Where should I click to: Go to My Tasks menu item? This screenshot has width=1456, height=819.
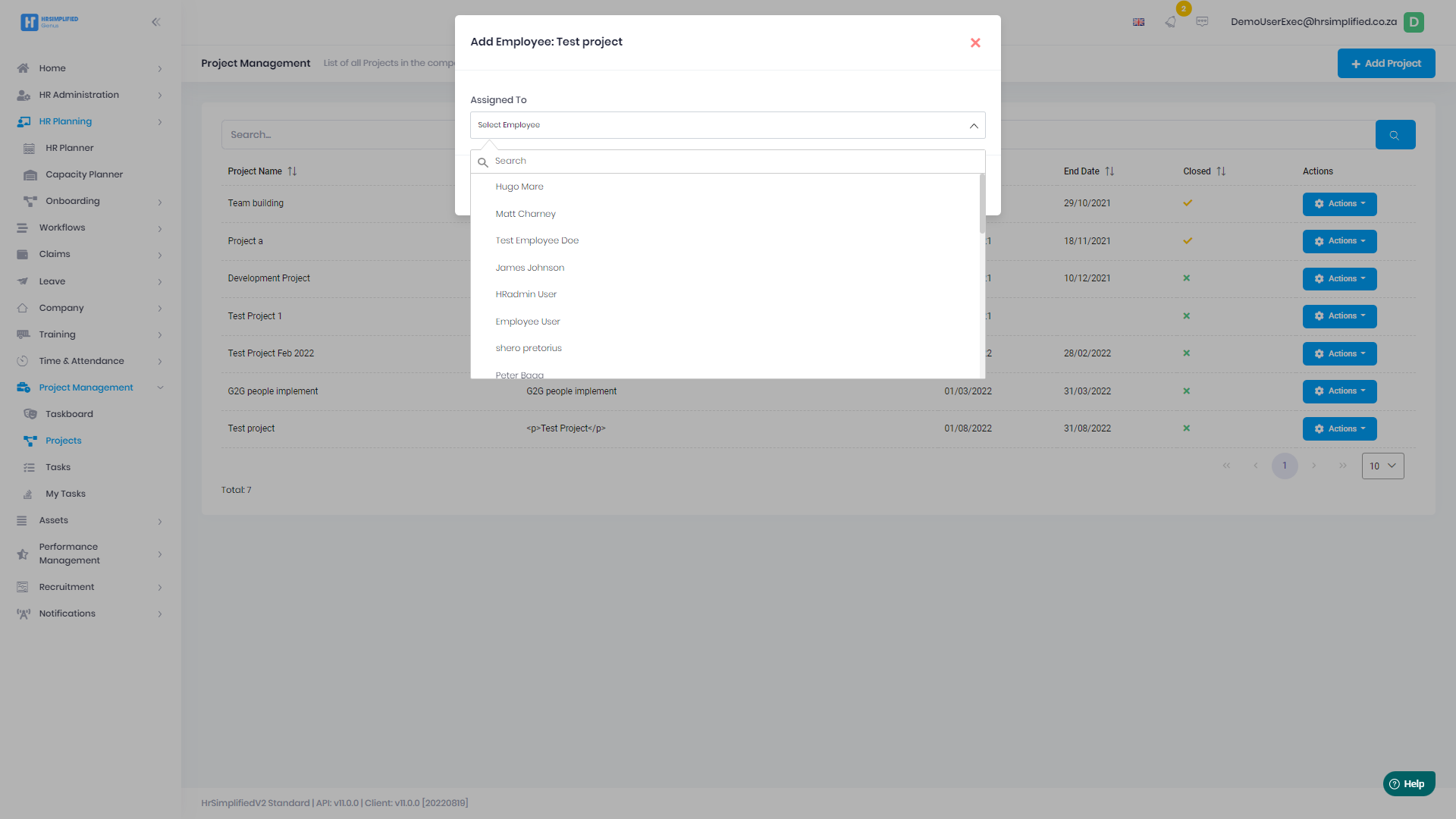[x=65, y=494]
